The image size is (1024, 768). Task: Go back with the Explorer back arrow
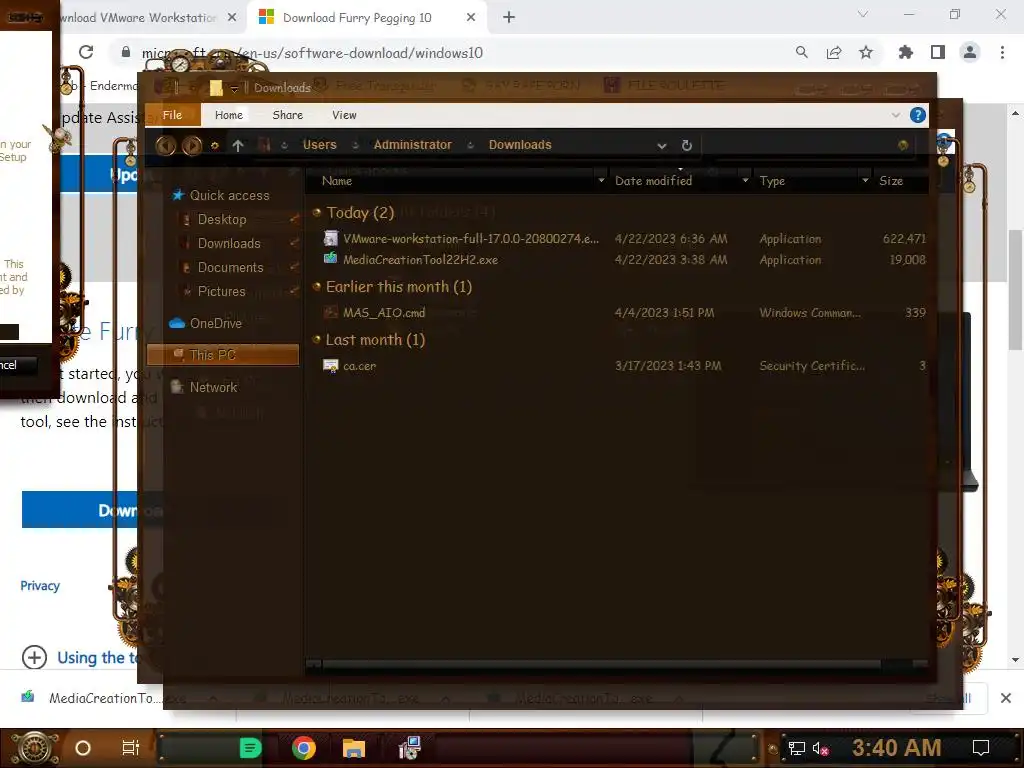coord(166,145)
